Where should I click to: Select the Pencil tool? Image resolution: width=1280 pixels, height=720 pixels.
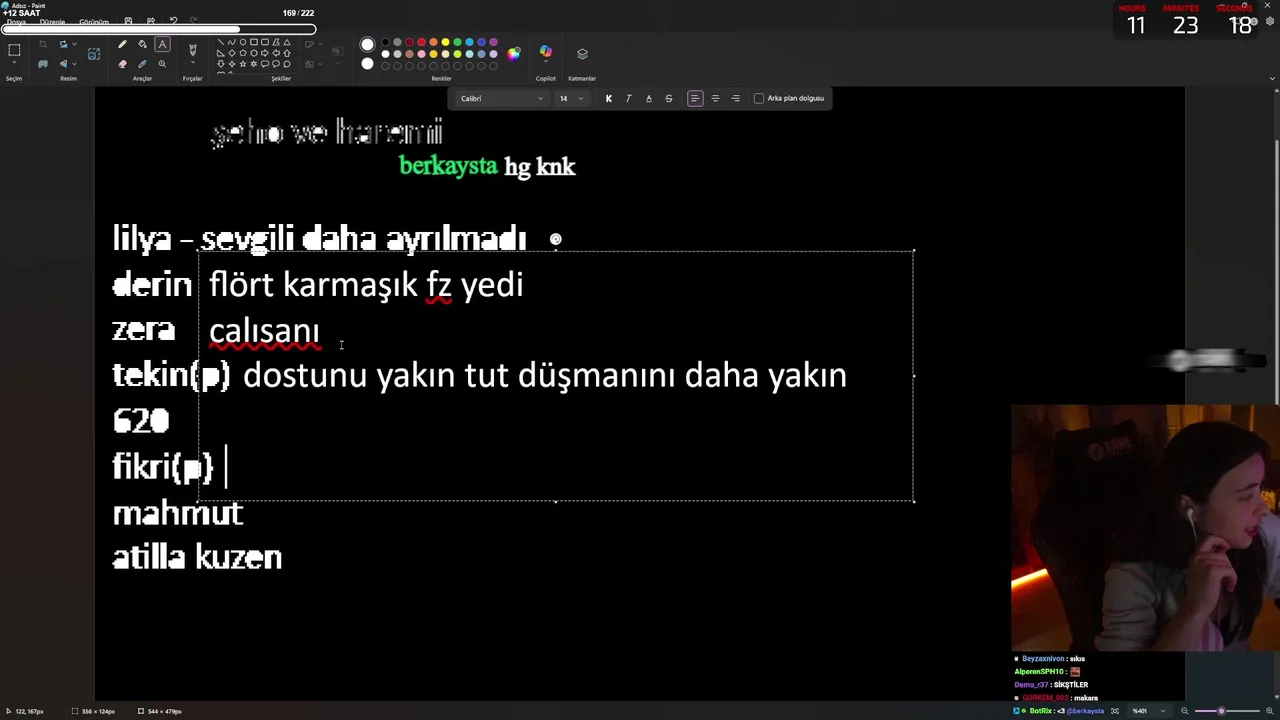122,44
